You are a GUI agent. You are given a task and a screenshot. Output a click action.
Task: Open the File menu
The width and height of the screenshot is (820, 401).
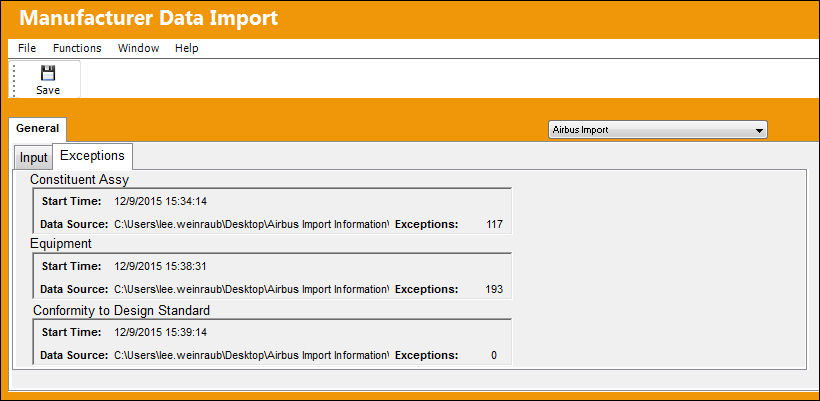pos(27,48)
